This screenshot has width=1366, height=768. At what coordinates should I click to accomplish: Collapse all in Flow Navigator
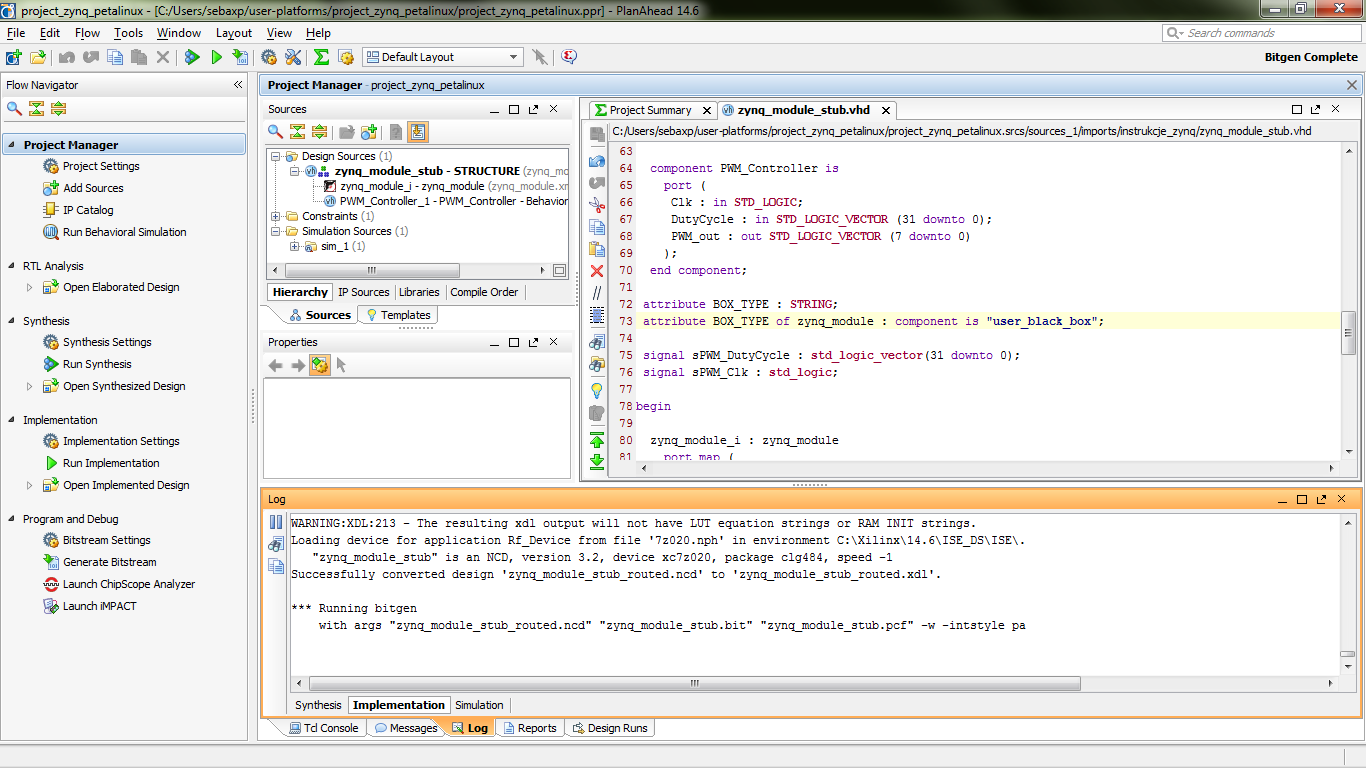coord(36,109)
